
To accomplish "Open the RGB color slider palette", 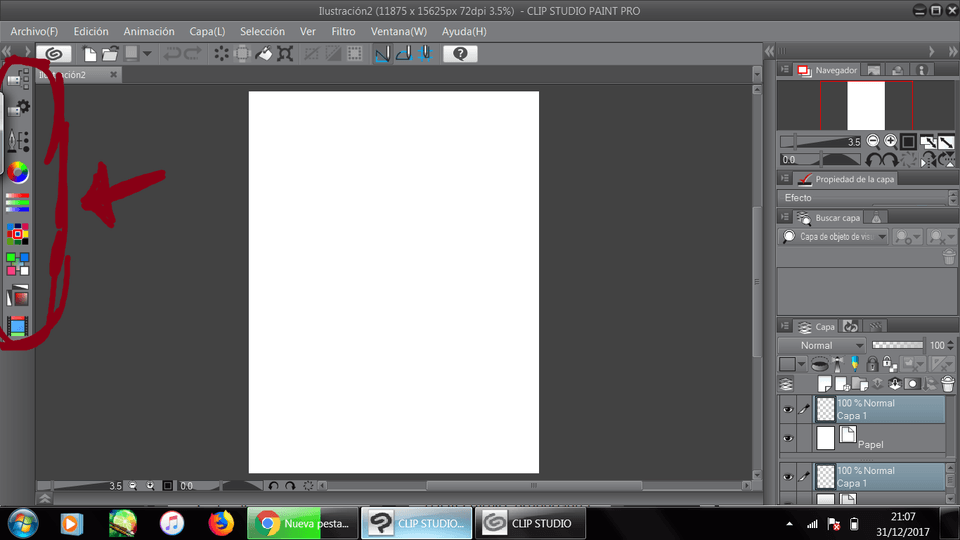I will tap(18, 203).
